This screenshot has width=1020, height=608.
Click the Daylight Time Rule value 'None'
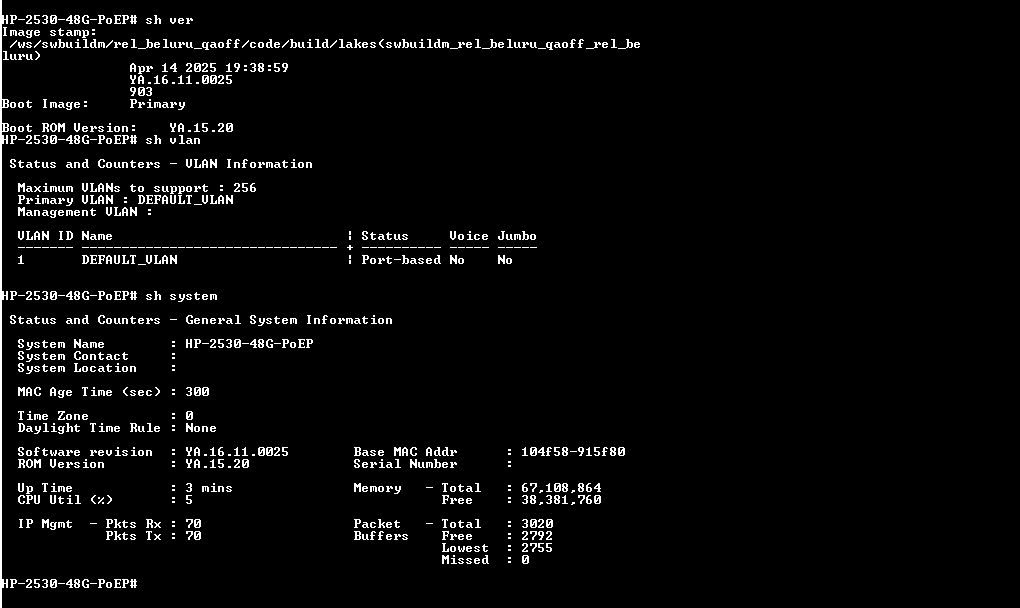pyautogui.click(x=201, y=428)
